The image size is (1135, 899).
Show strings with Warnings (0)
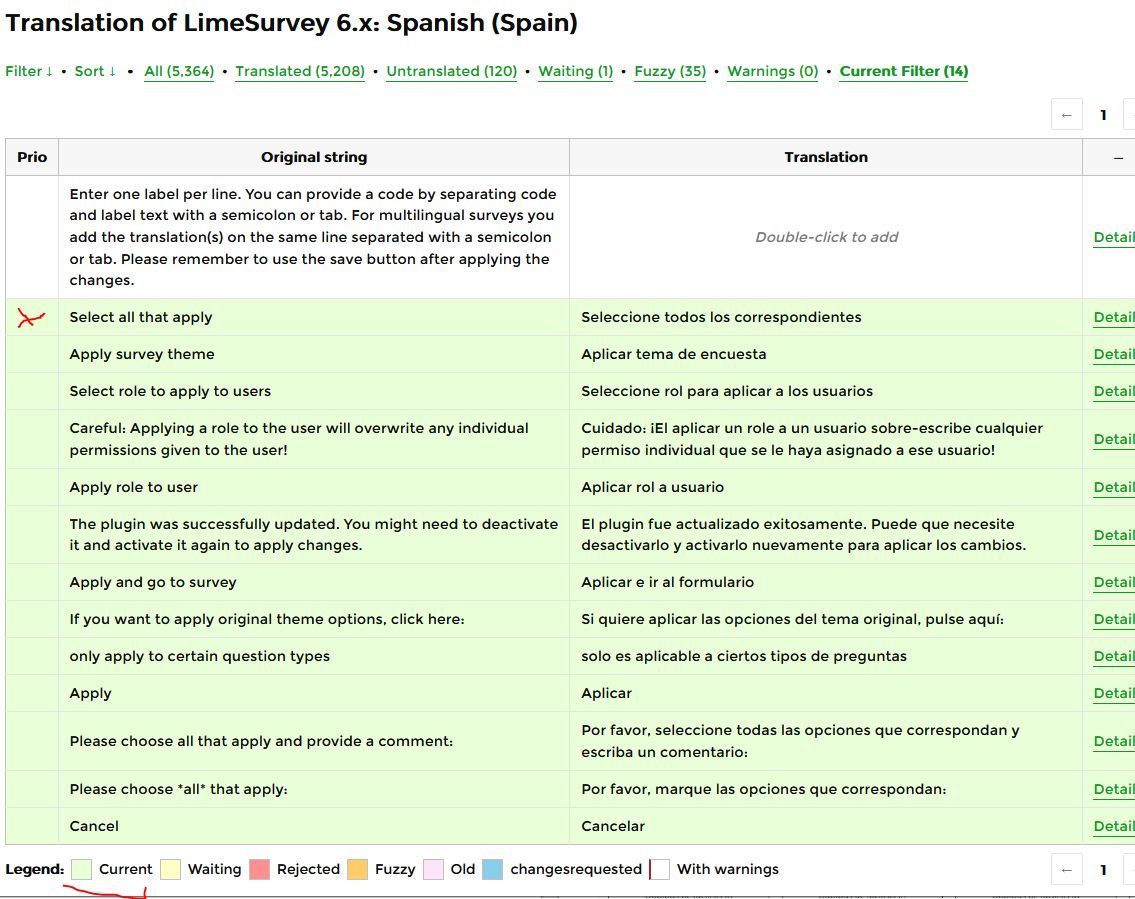click(772, 71)
